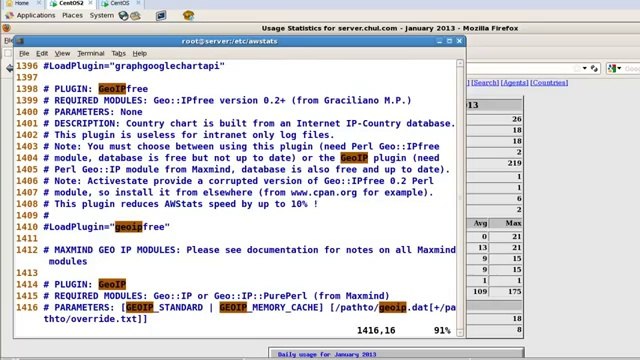Click the value 175 in AWStats Max column

pos(514,291)
